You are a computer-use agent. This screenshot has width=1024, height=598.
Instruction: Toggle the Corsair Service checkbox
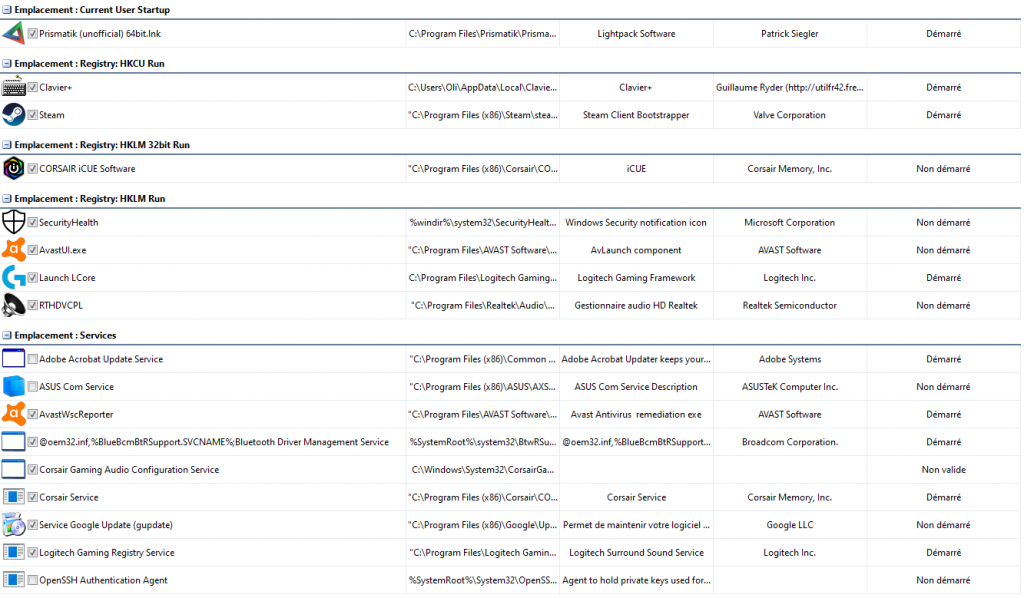click(33, 497)
